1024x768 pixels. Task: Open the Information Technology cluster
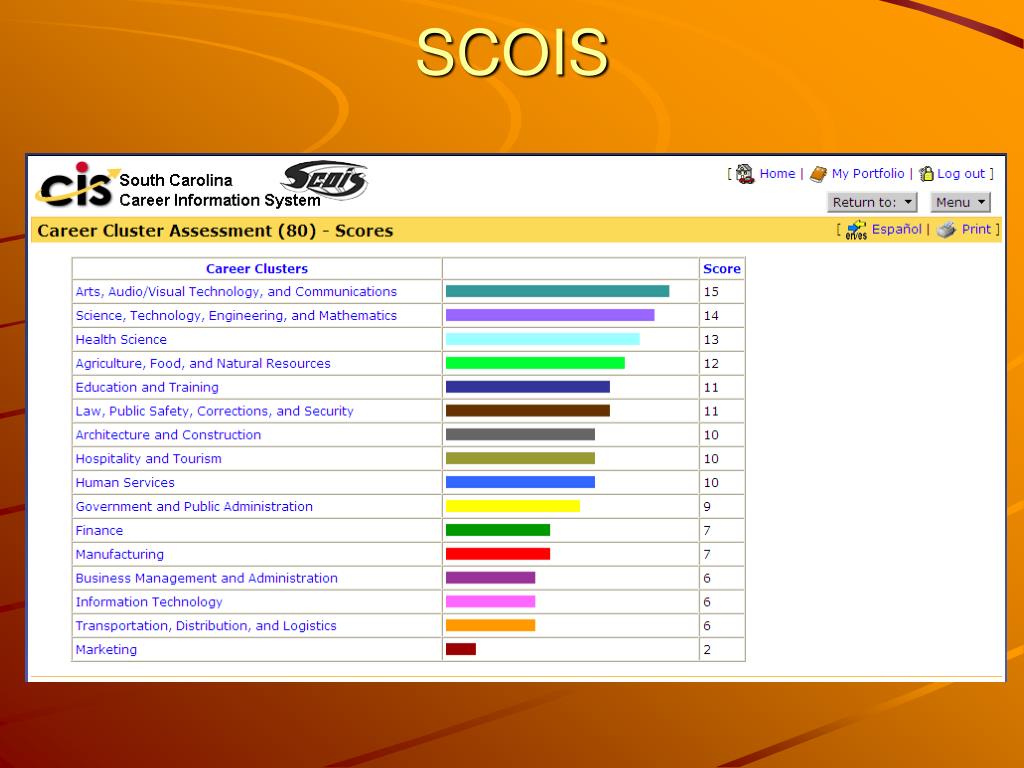pyautogui.click(x=149, y=602)
